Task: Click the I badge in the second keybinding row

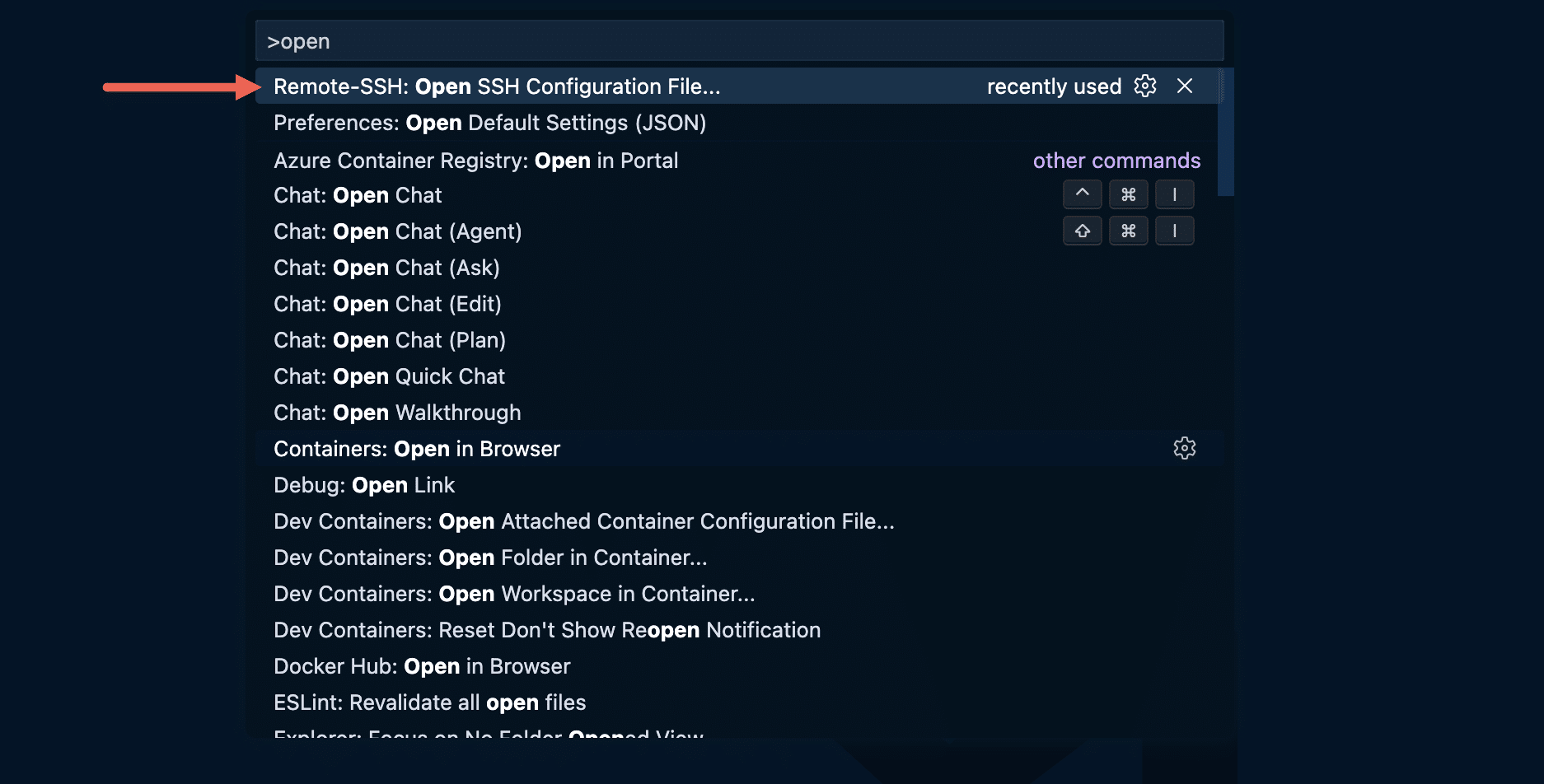Action: coord(1175,231)
